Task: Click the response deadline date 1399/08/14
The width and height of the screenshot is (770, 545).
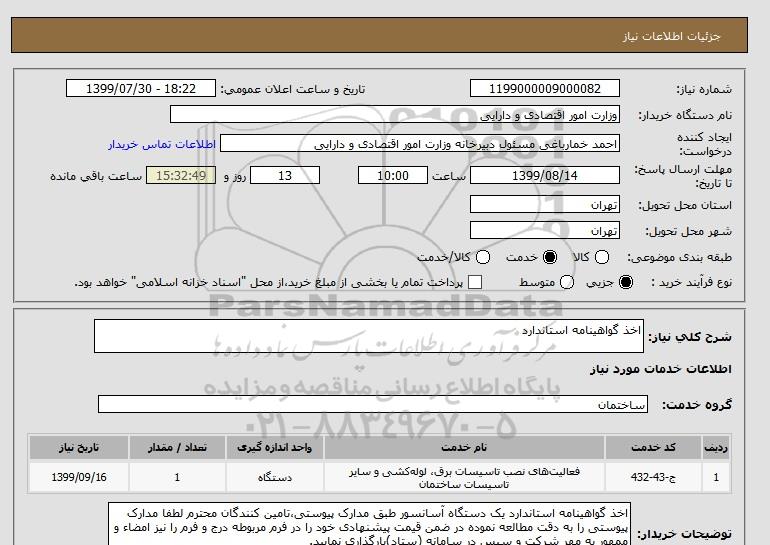Action: pyautogui.click(x=545, y=175)
